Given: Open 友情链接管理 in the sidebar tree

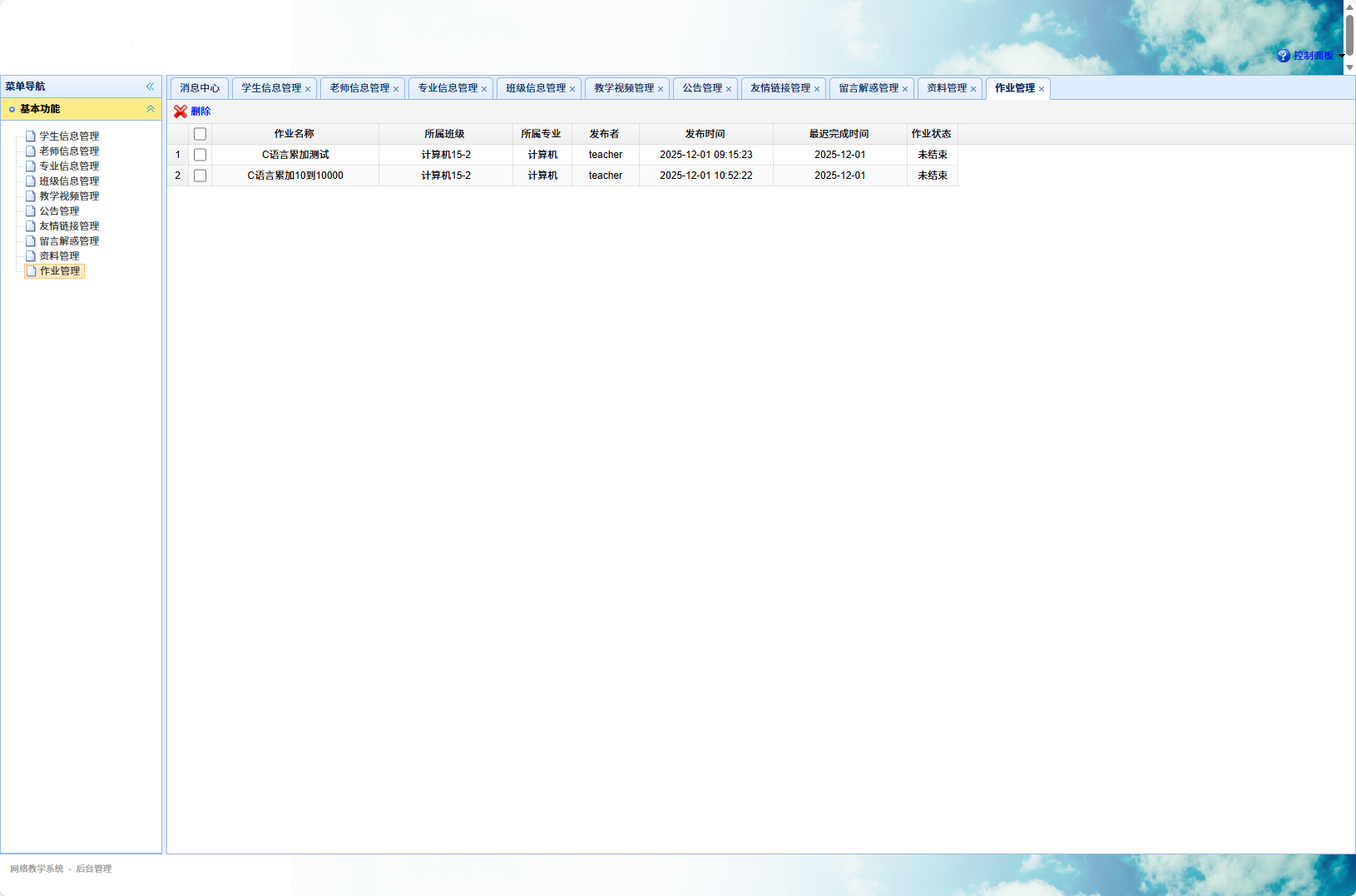Looking at the screenshot, I should pyautogui.click(x=69, y=226).
